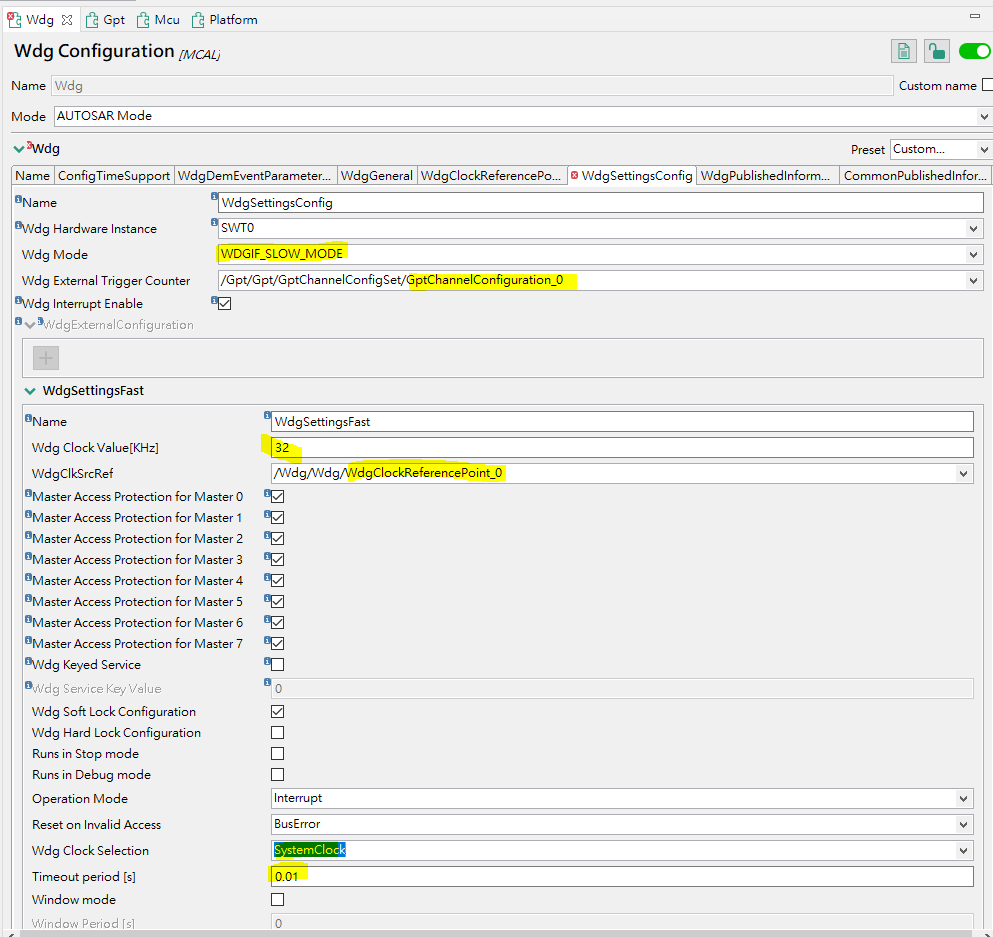
Task: Click the Timeout period field
Action: pyautogui.click(x=622, y=876)
